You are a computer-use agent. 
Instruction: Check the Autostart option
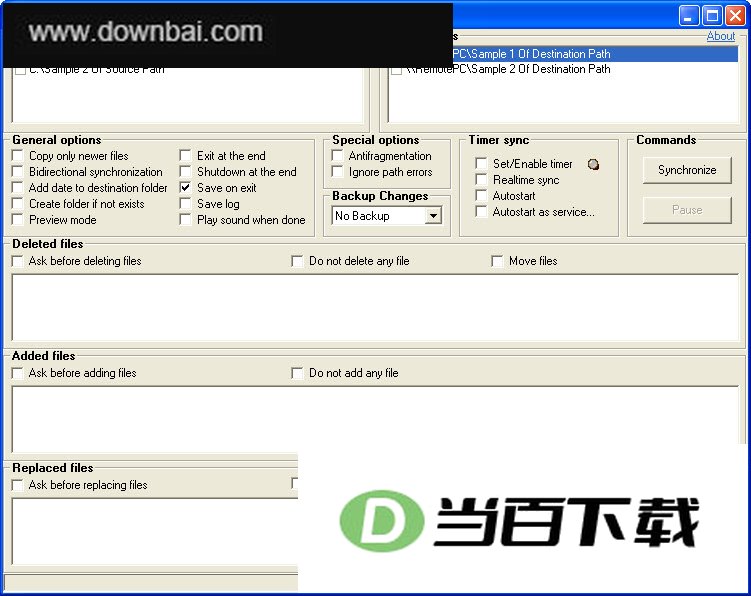click(481, 195)
